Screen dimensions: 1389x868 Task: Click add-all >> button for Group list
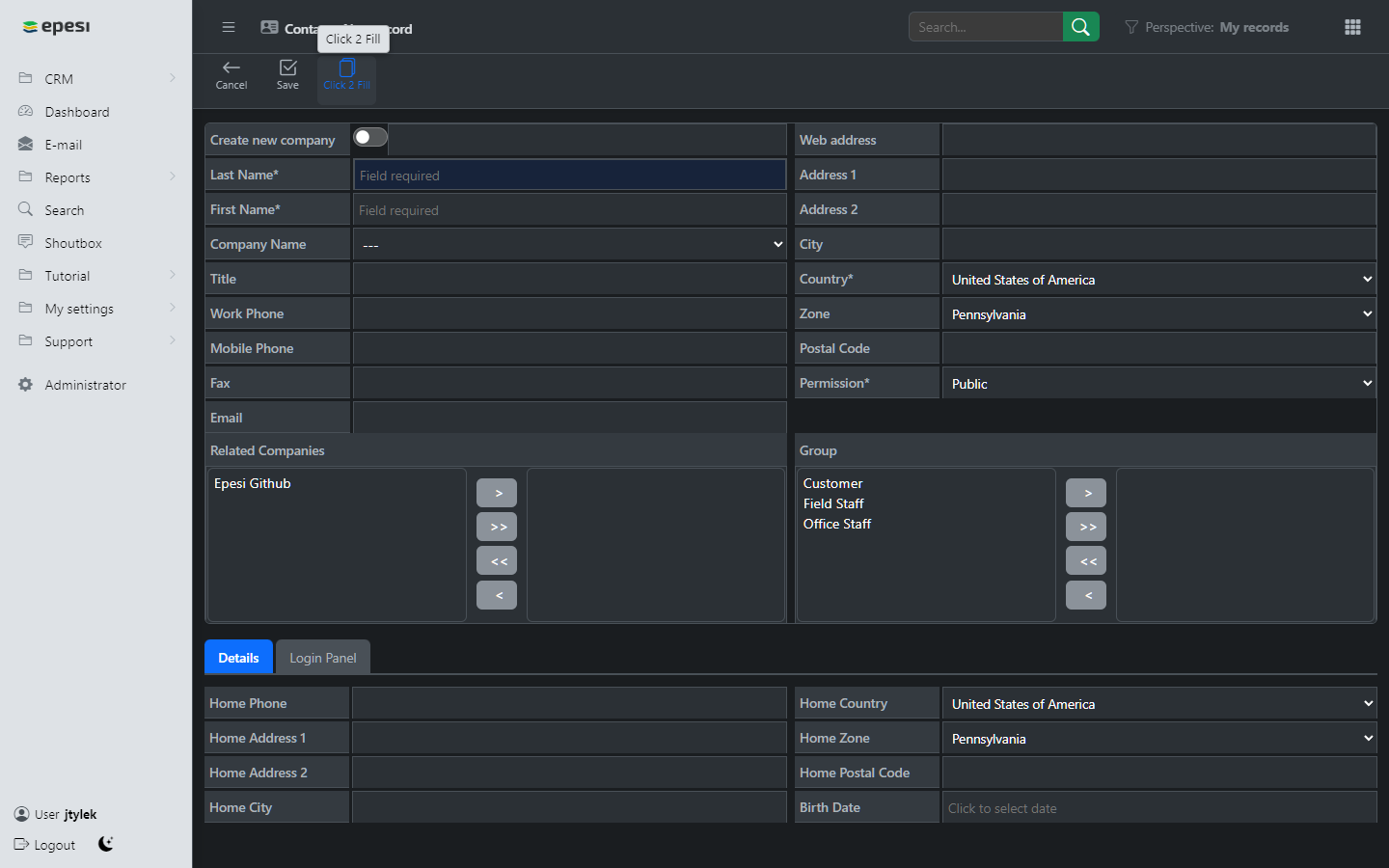(1086, 527)
